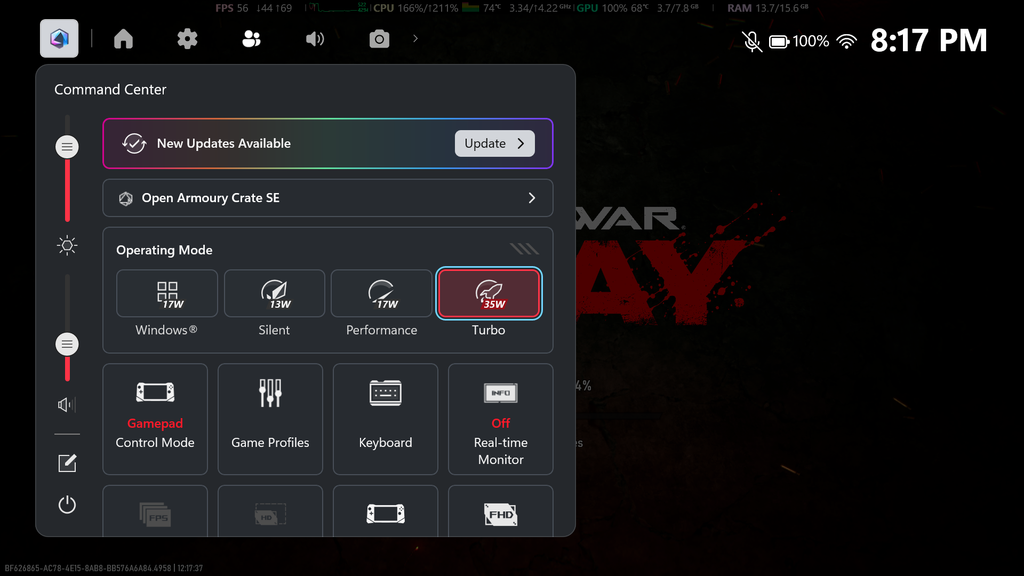Image resolution: width=1024 pixels, height=576 pixels.
Task: Open the Armoury Crate logo tab
Action: 59,39
